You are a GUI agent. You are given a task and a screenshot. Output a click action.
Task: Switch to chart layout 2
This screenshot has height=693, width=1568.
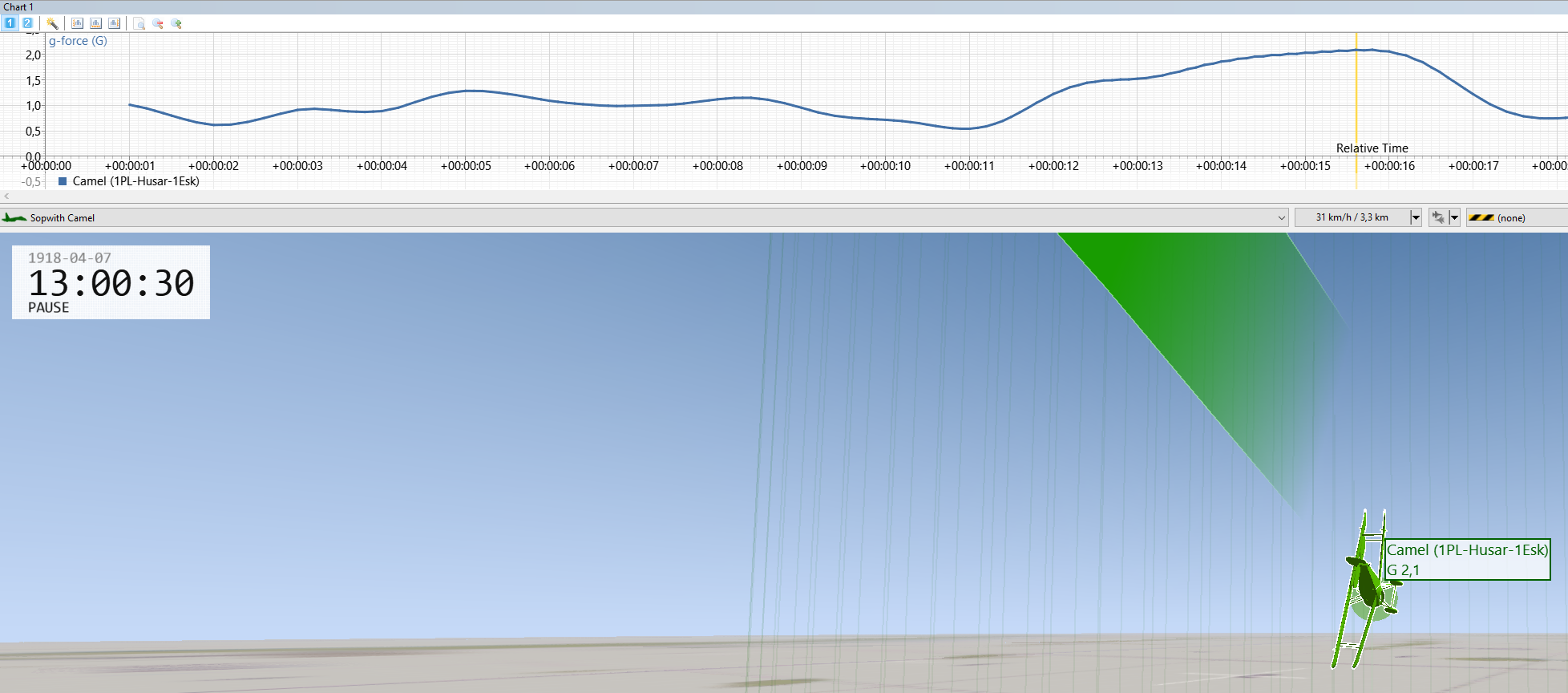[x=27, y=23]
